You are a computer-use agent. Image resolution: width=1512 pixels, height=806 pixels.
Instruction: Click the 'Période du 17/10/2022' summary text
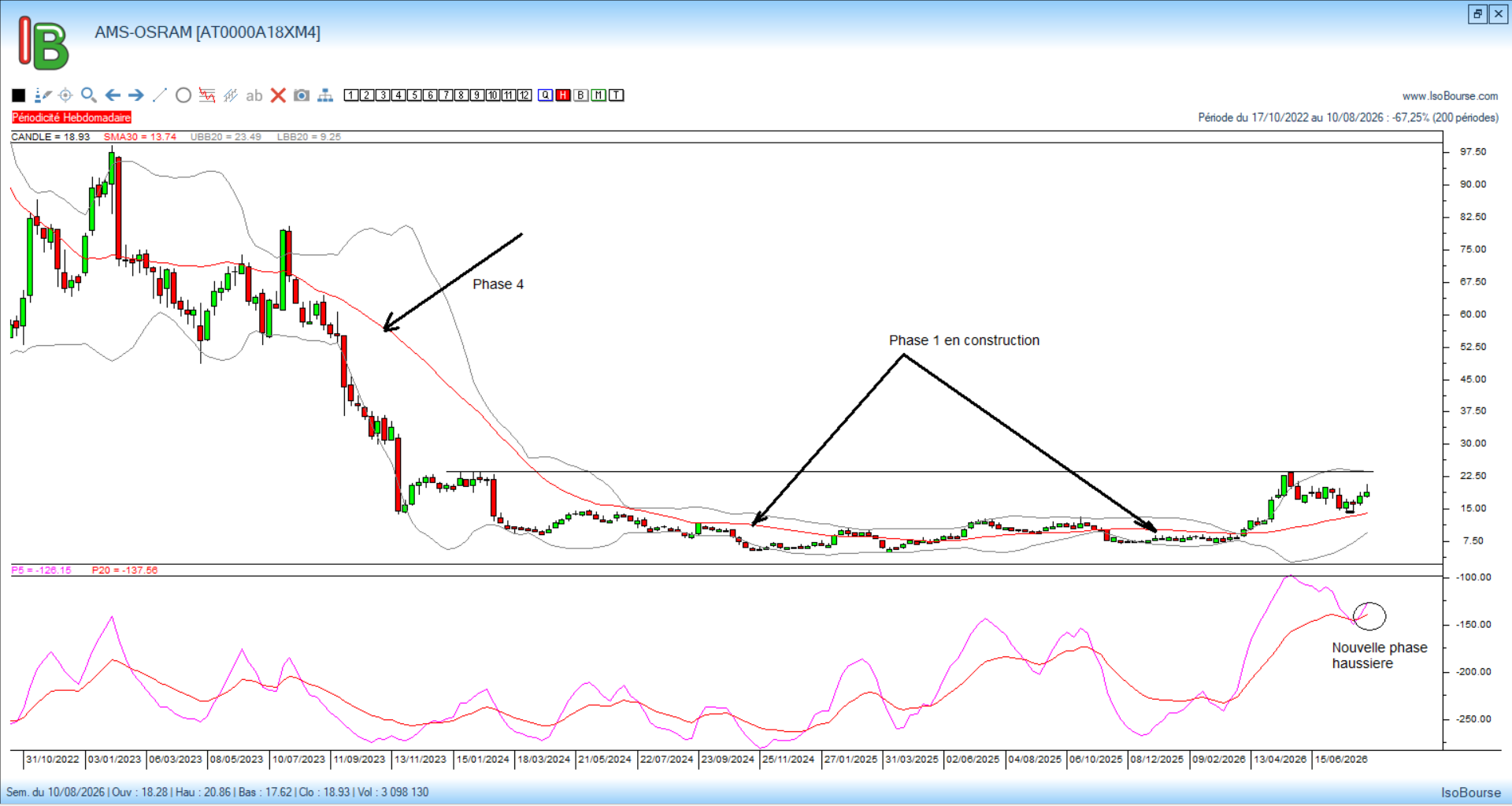point(1348,117)
